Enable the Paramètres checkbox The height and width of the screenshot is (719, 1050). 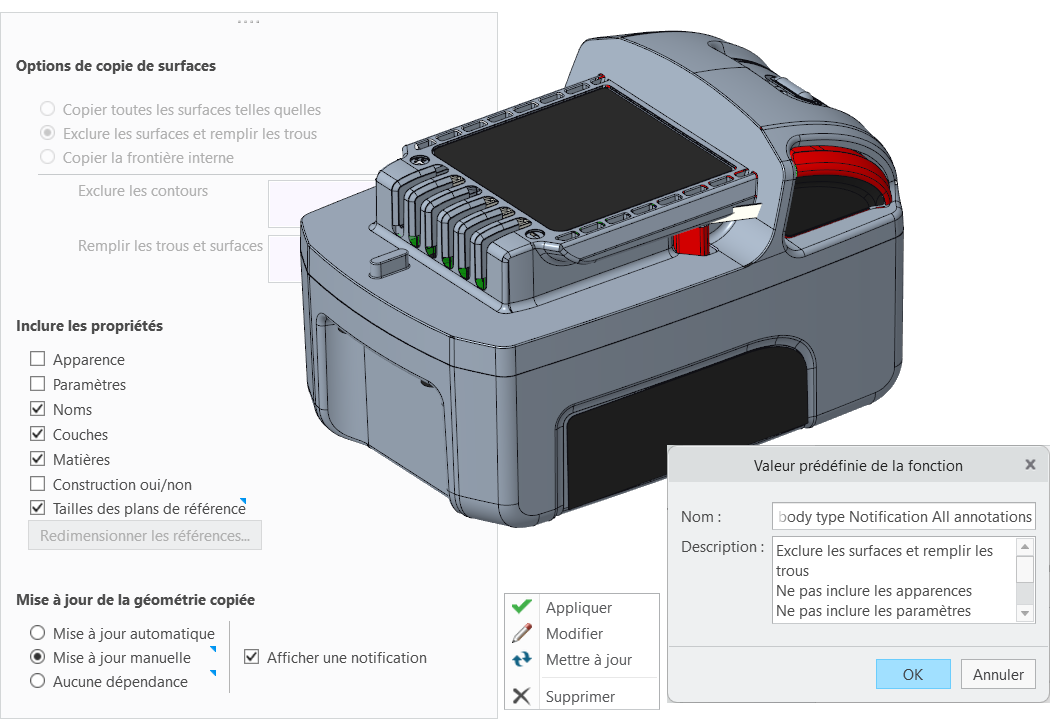(38, 384)
